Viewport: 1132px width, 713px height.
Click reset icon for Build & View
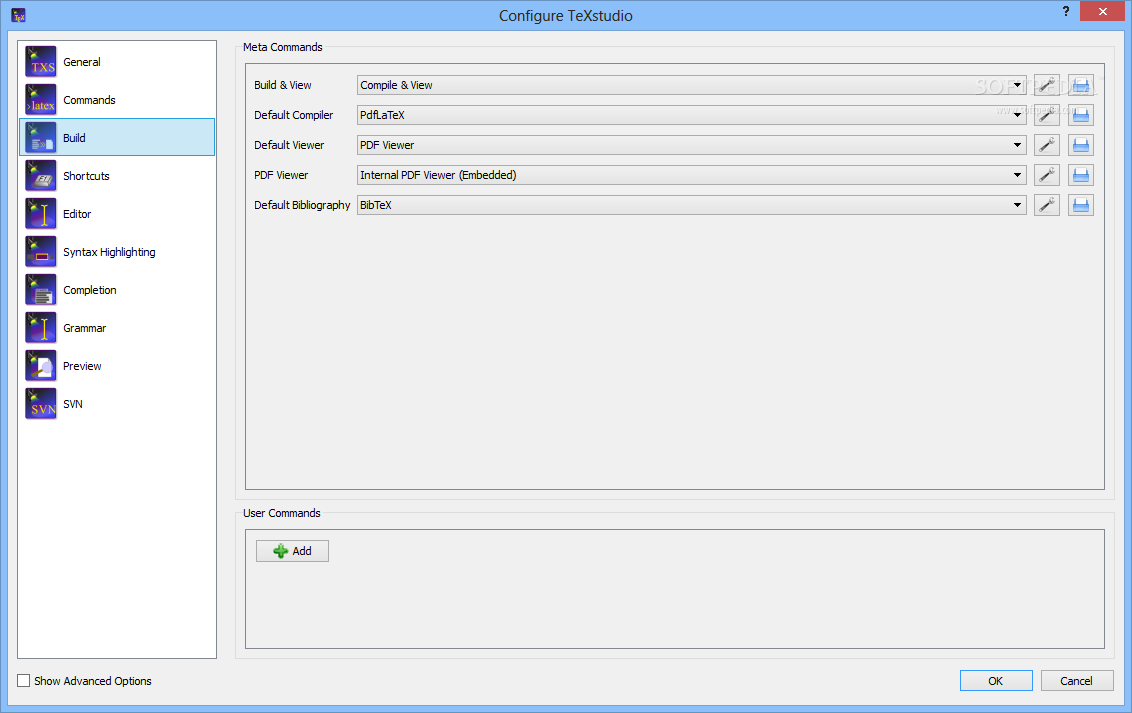point(1081,85)
